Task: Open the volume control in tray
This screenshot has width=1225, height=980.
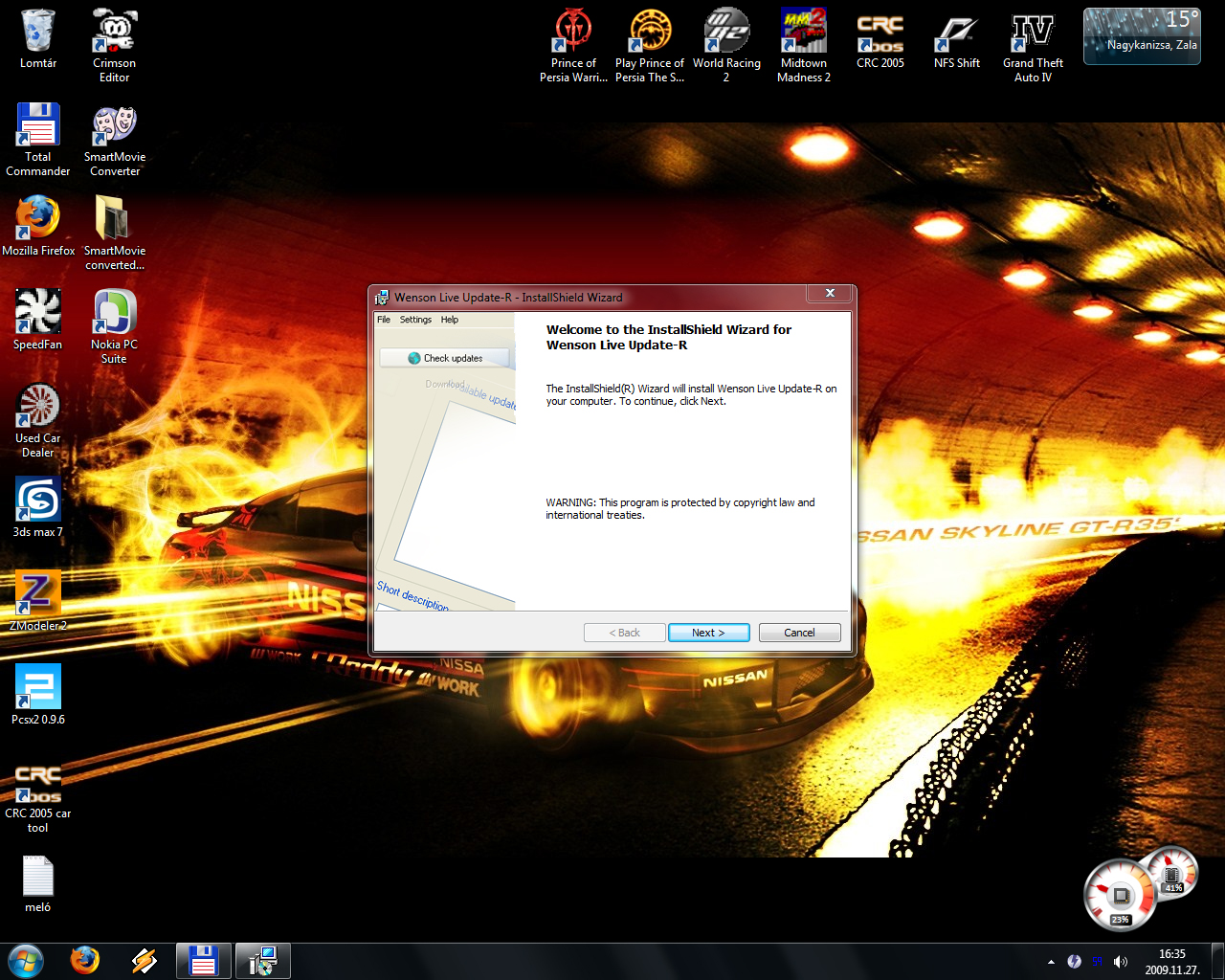Action: [1121, 962]
